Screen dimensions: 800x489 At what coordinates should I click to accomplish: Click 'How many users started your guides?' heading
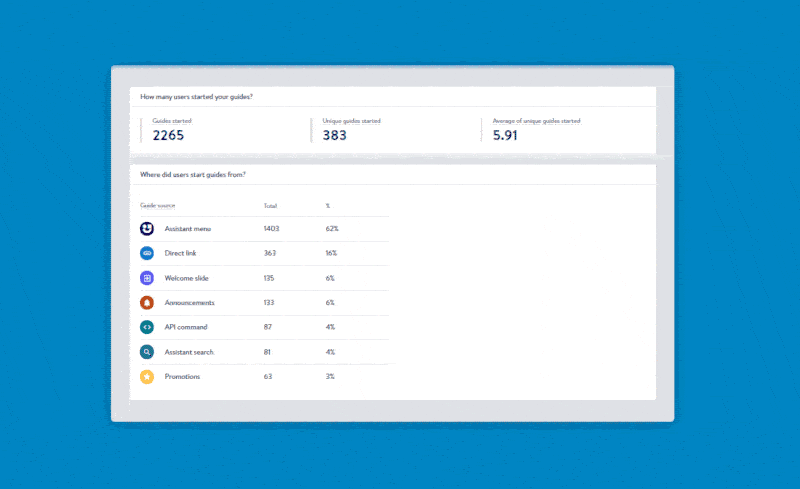[196, 97]
